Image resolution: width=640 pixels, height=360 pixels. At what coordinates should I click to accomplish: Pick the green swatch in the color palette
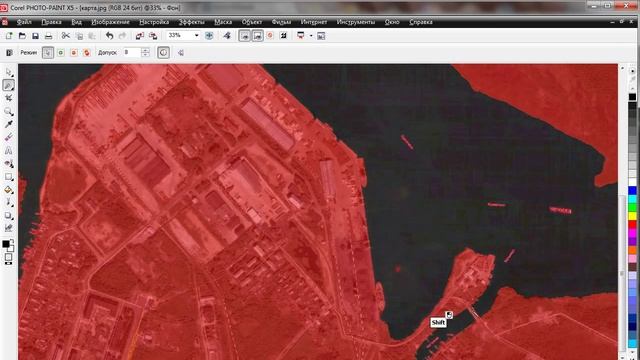pos(632,207)
